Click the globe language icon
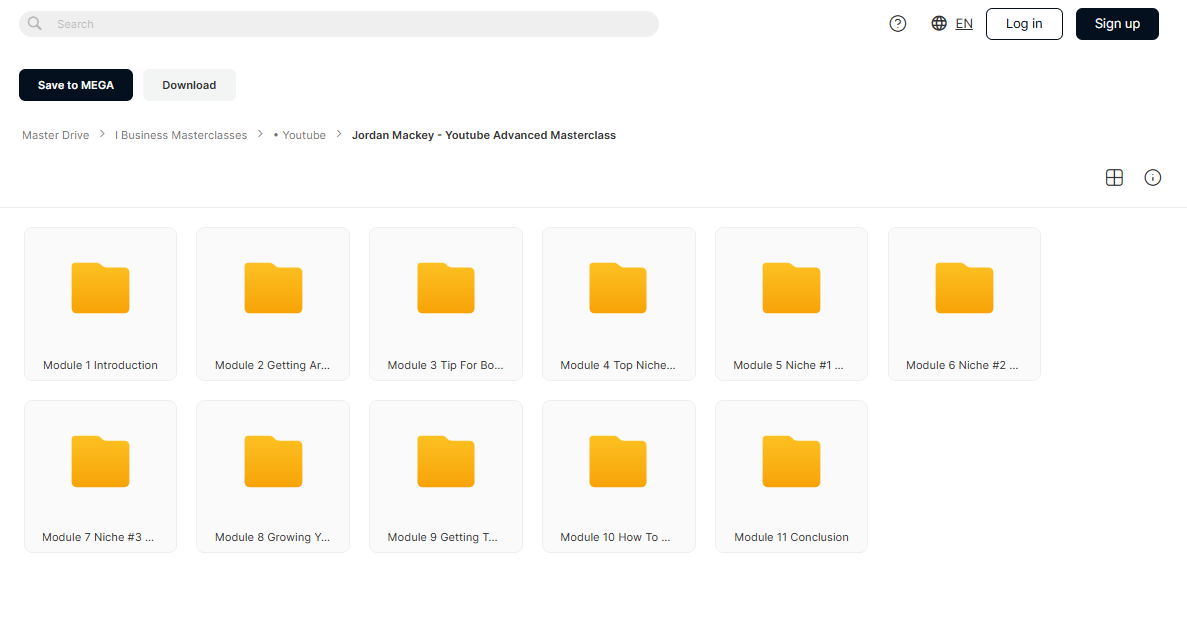The width and height of the screenshot is (1187, 631). [x=939, y=23]
